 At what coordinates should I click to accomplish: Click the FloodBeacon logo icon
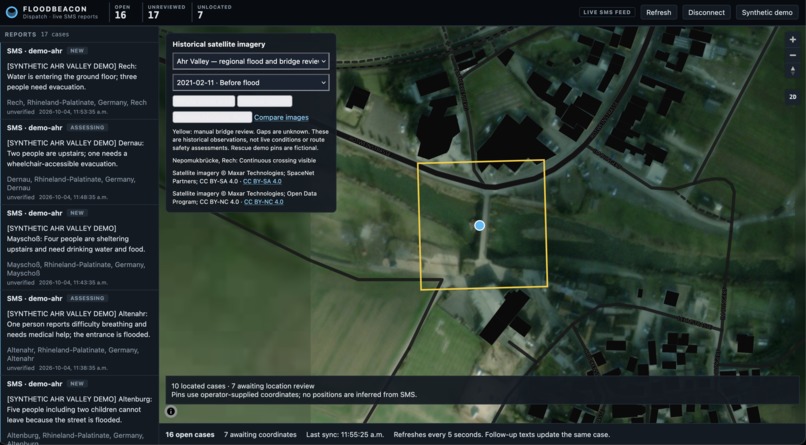(11, 12)
